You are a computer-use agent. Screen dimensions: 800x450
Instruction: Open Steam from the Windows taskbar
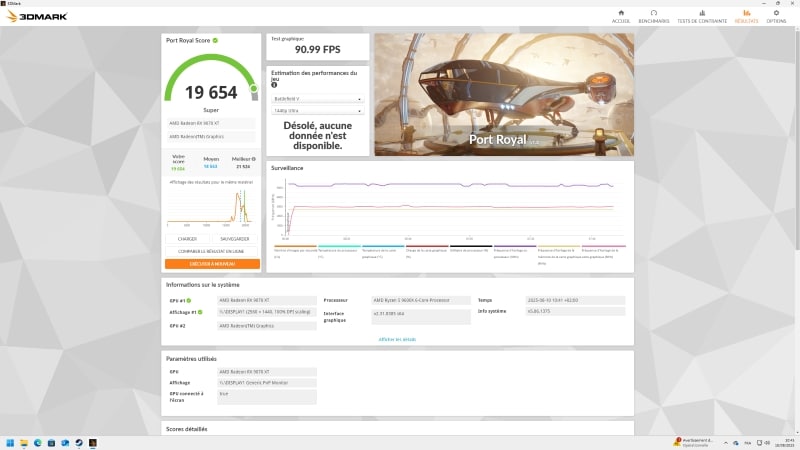tap(79, 443)
